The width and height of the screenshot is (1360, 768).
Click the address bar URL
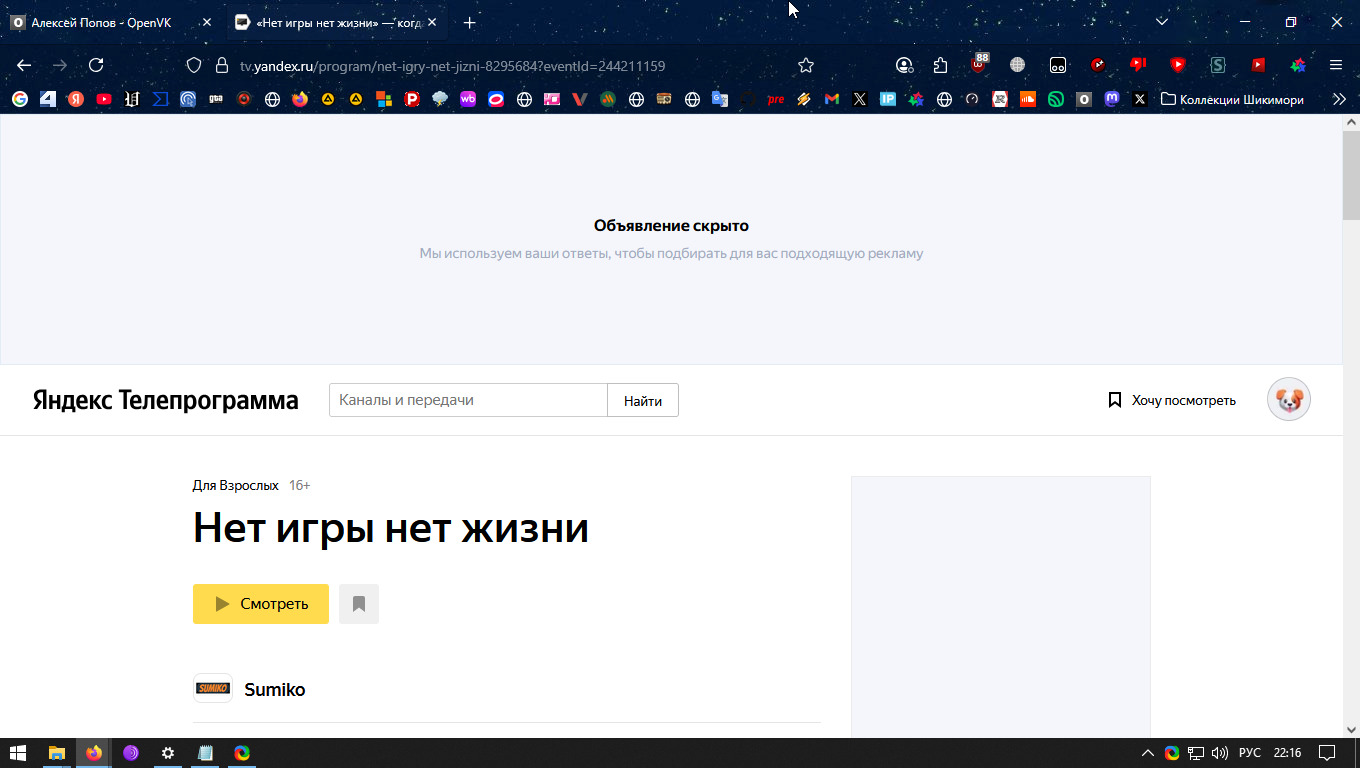[x=452, y=66]
